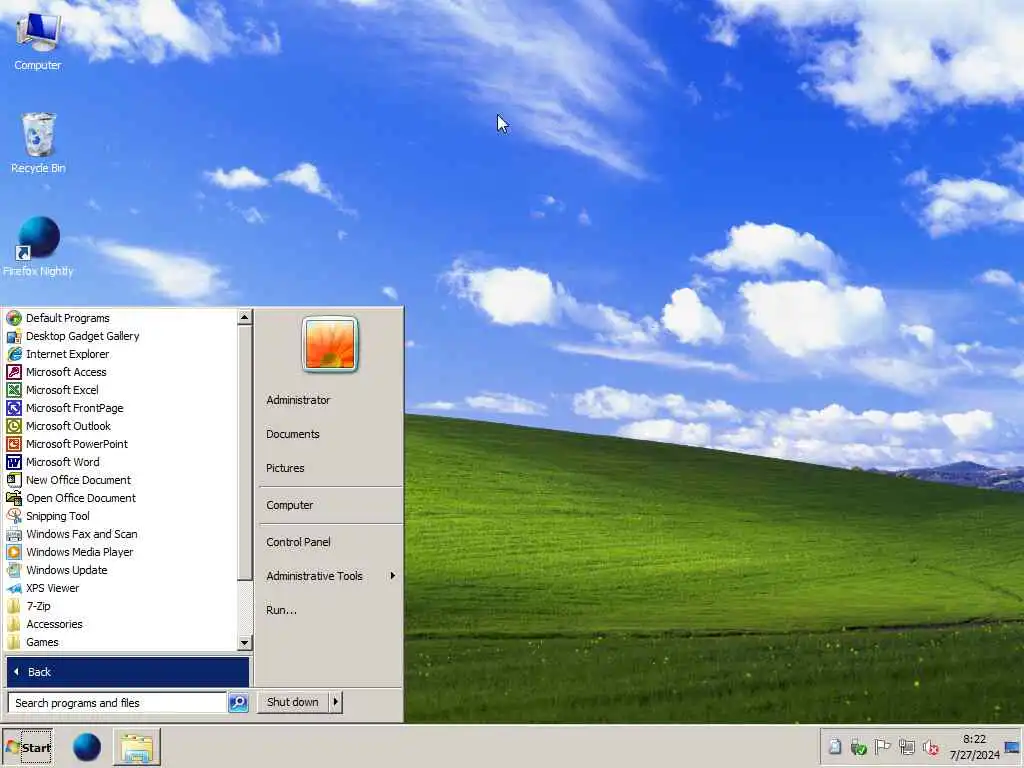Click the Start button

tap(27, 748)
